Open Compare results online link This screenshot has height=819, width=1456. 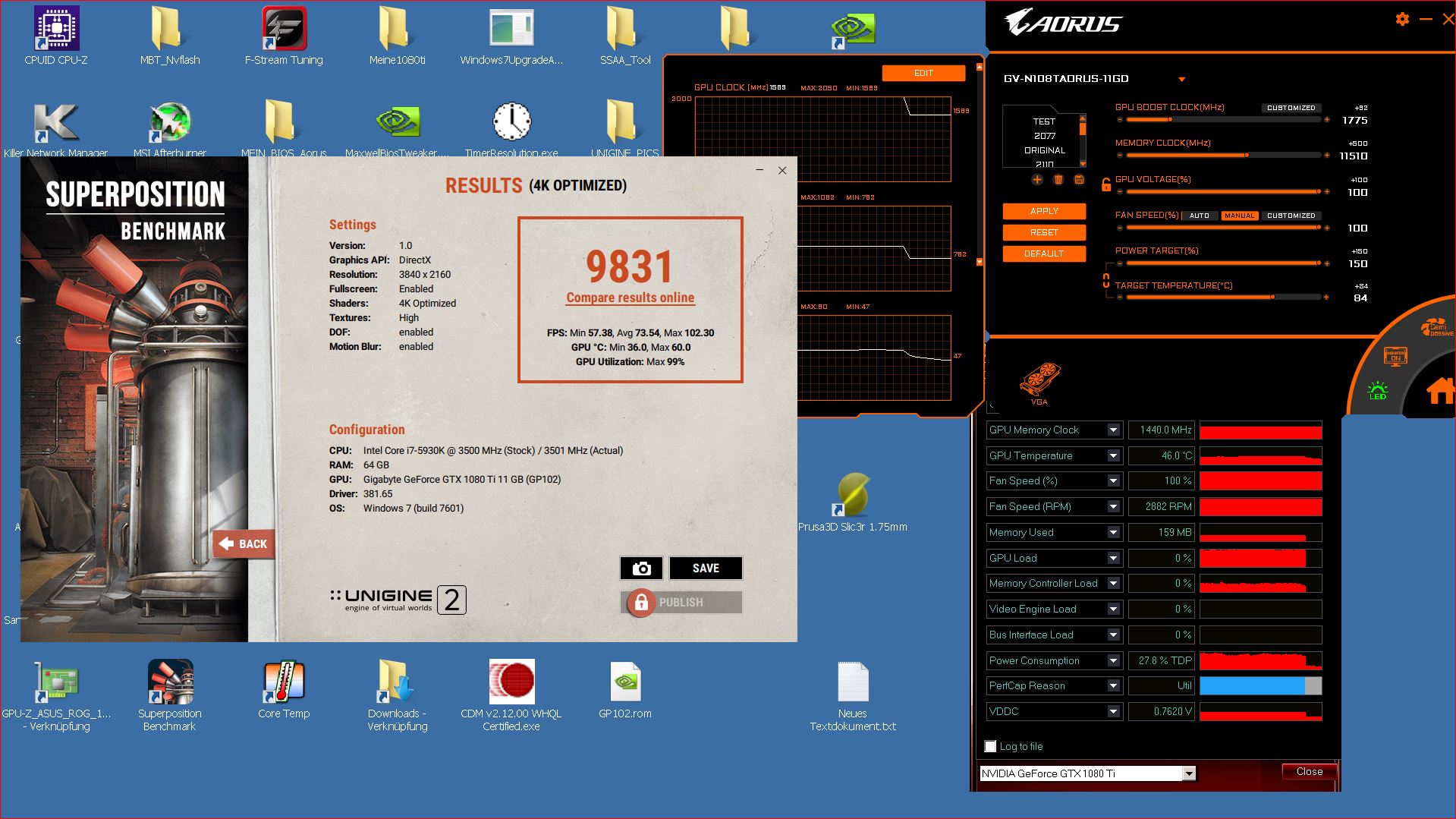[631, 298]
